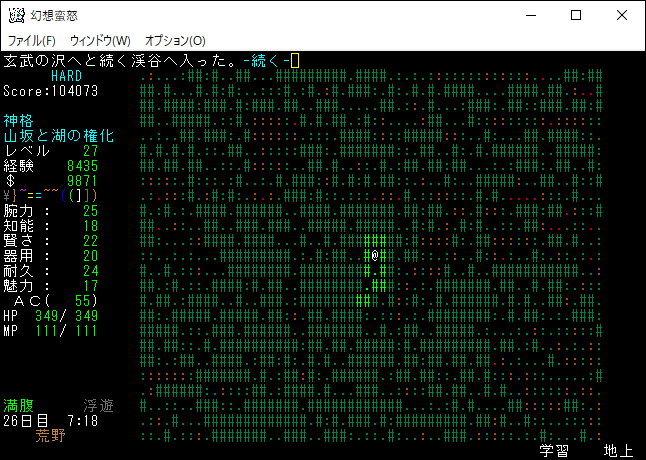Click the 満腹 hunger status indicator
646x460 pixels.
coord(18,406)
